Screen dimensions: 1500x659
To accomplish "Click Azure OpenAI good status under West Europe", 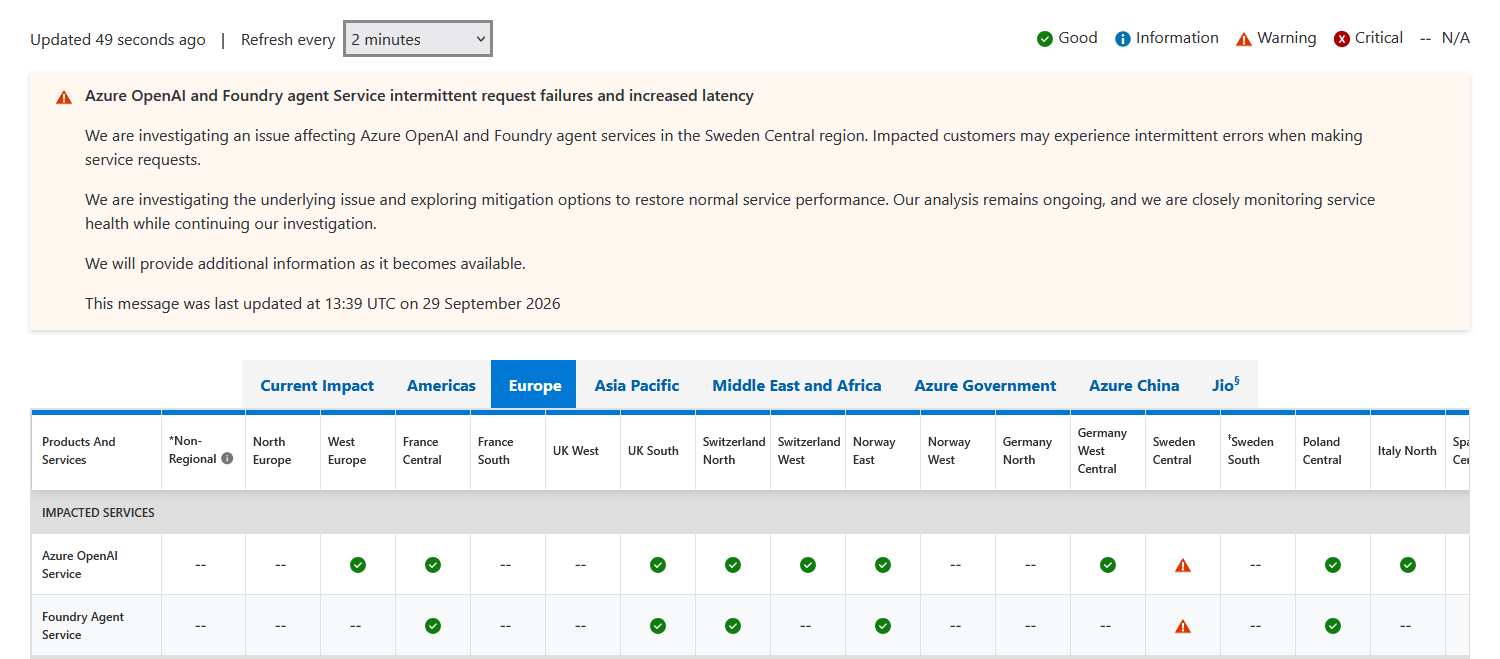I will click(358, 565).
